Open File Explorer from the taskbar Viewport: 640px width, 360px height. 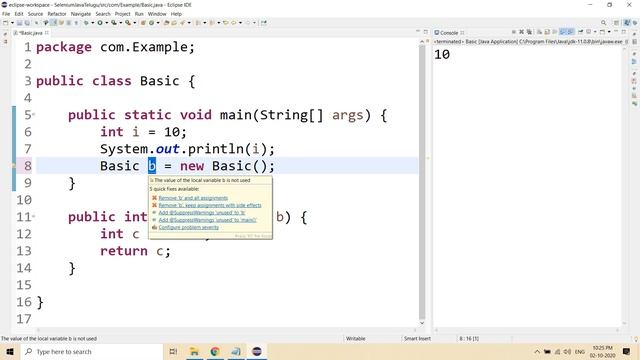pyautogui.click(x=194, y=351)
